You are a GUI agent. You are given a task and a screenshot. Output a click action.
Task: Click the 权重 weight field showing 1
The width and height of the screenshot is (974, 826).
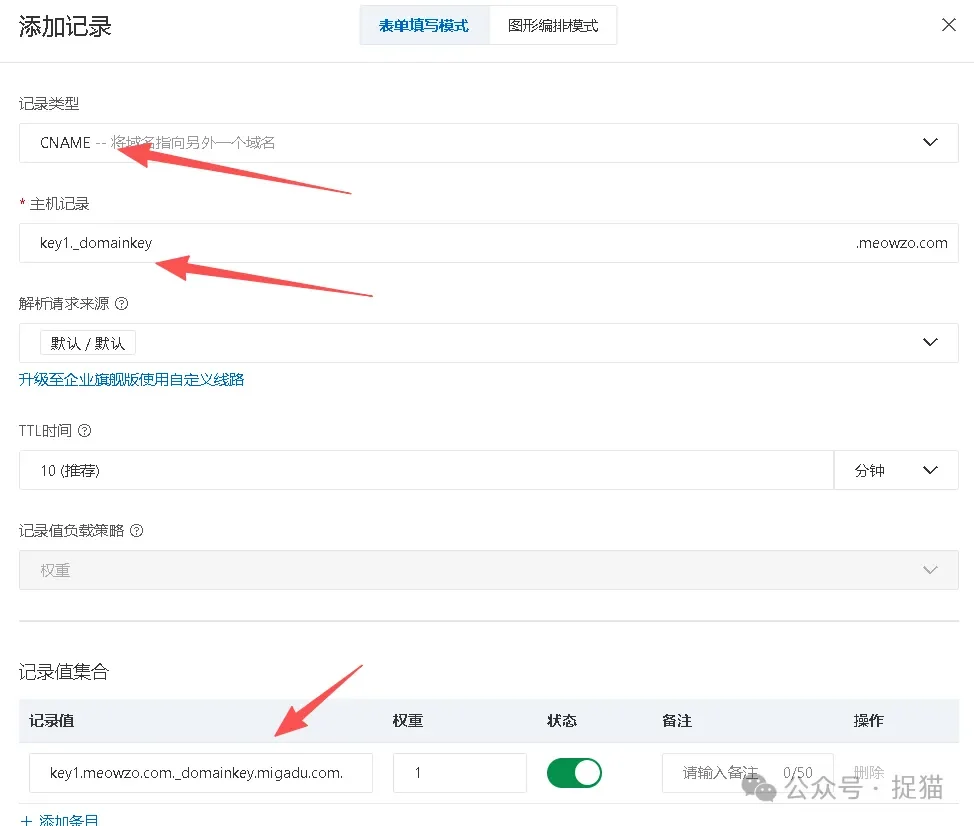point(459,772)
